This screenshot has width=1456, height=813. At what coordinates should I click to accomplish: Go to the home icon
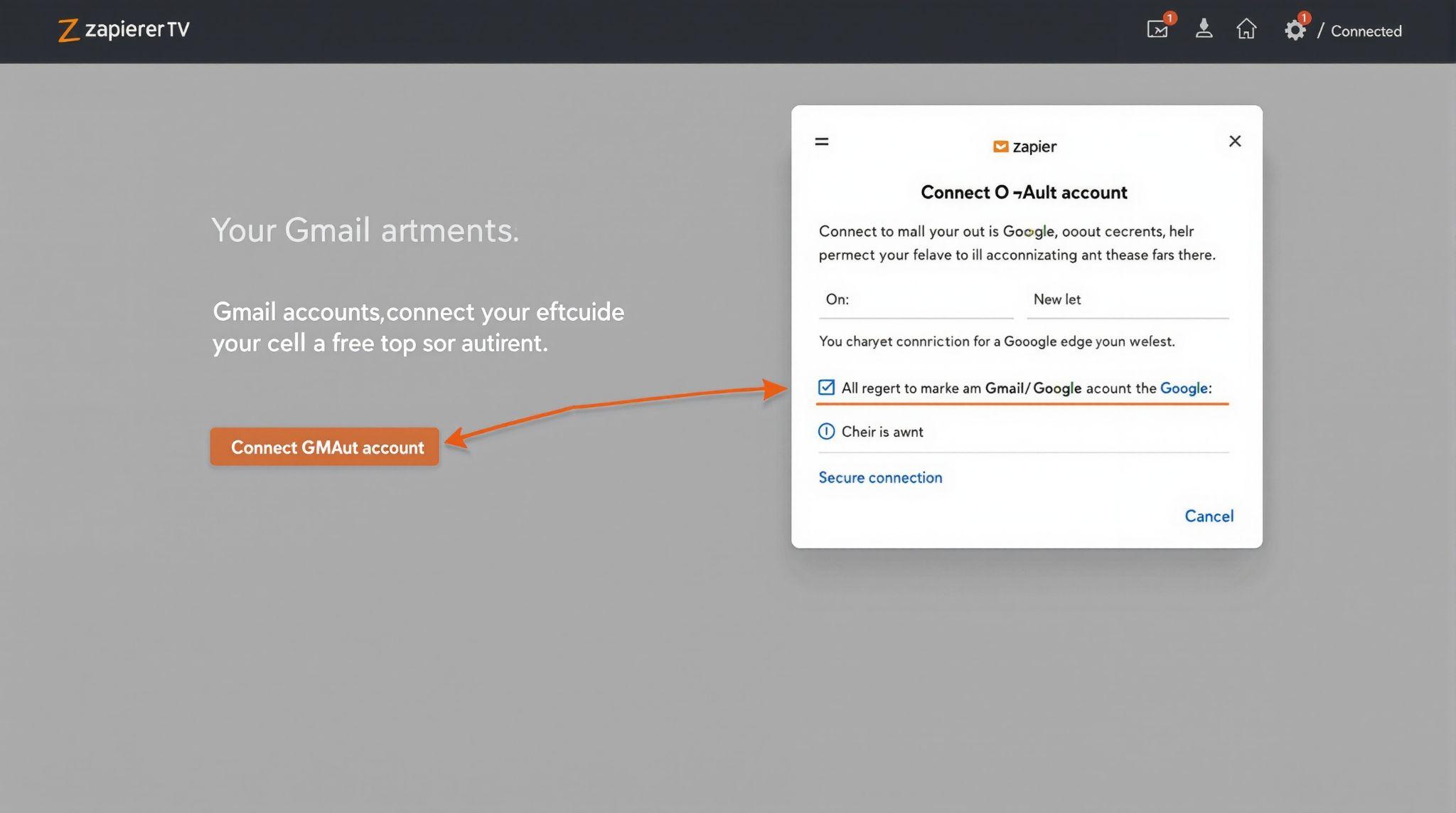(1246, 29)
